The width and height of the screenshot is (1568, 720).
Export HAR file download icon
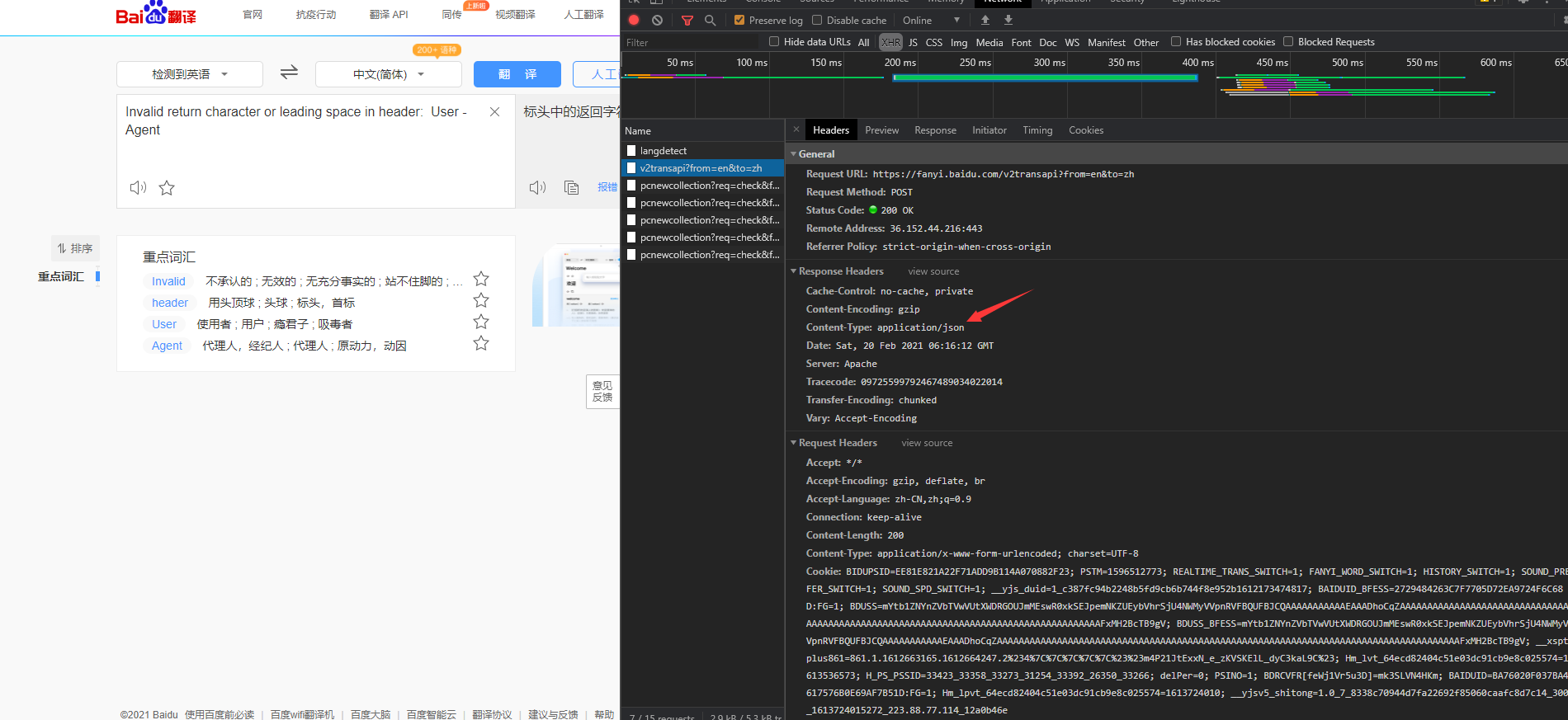[1008, 20]
